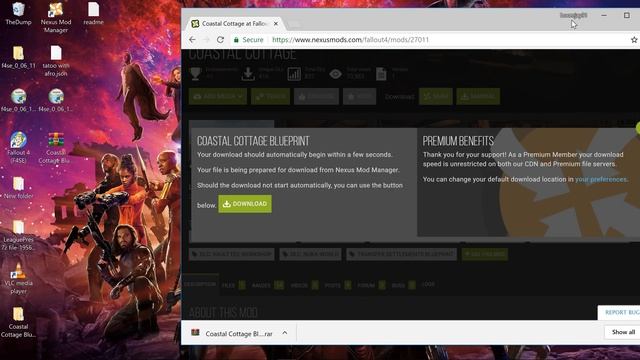This screenshot has width=640, height=360.
Task: Open TheDump recycle bin on desktop
Action: [x=18, y=13]
